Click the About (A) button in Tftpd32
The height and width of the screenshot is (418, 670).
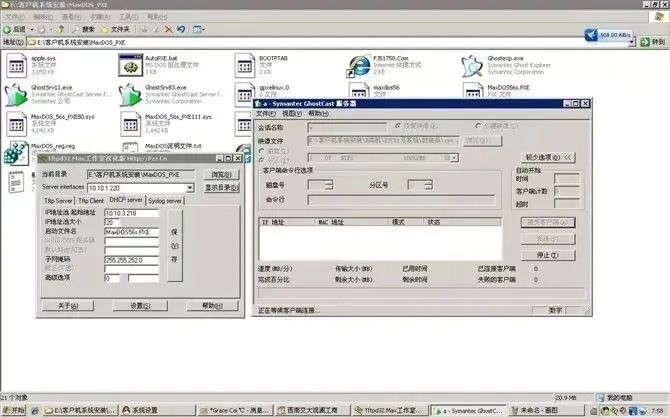click(68, 306)
